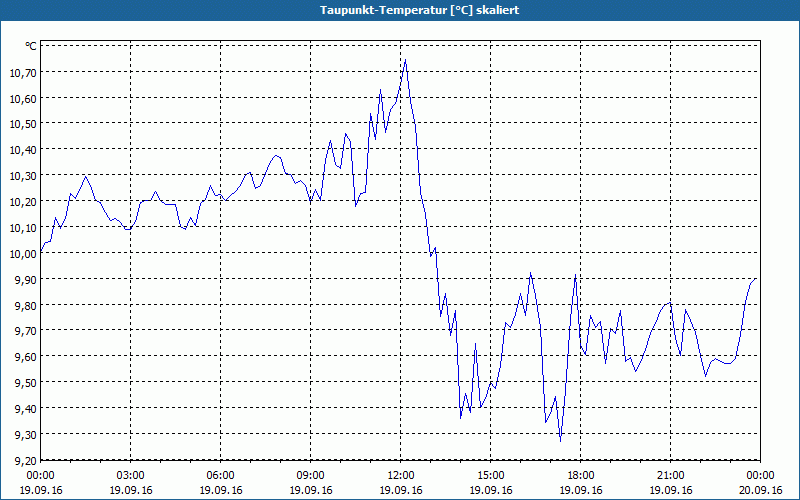
Task: Click the chart title 'Taupunkt-Temperatur [°C] skaliert'
Action: [x=419, y=10]
